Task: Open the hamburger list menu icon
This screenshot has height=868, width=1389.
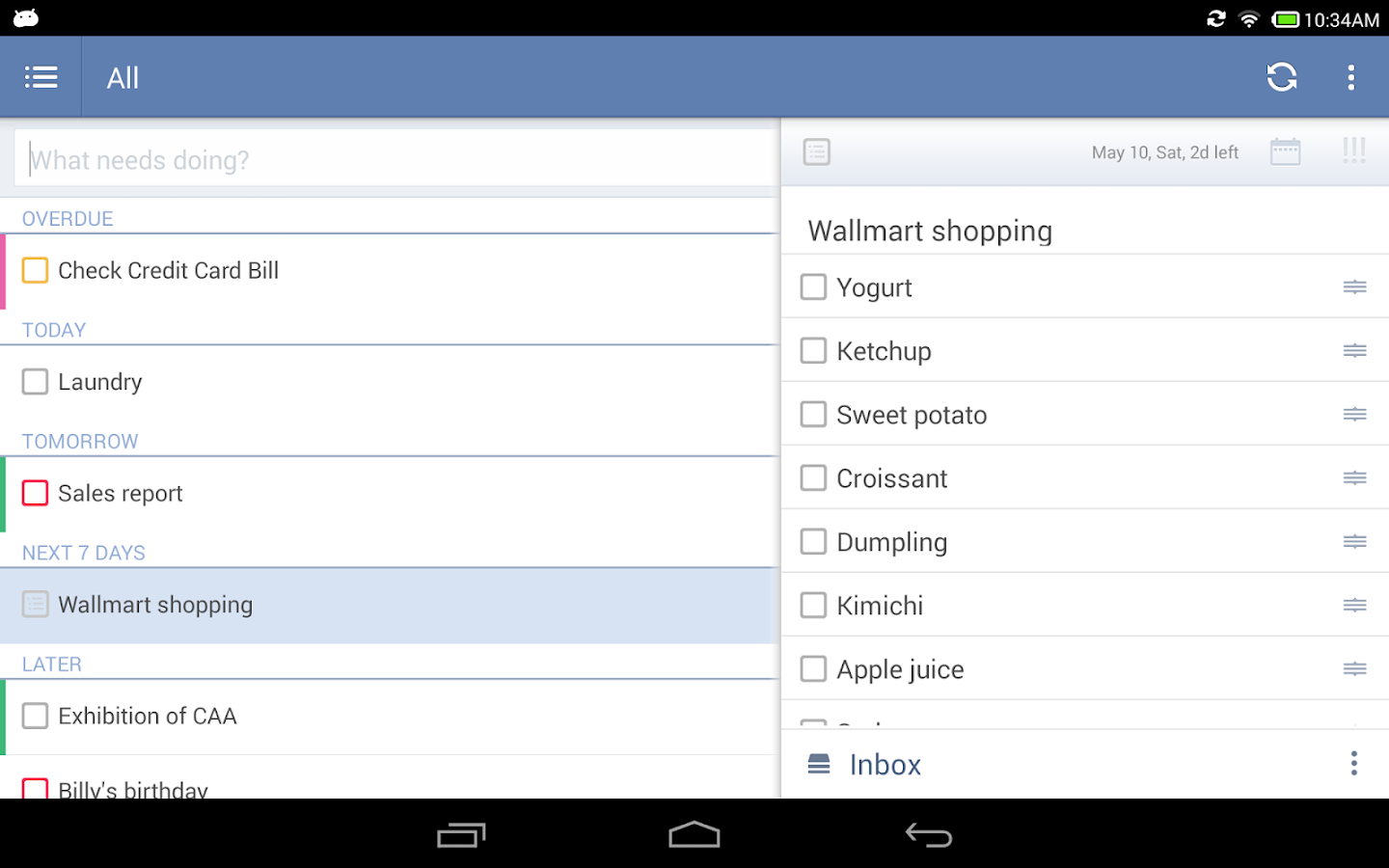Action: (41, 77)
